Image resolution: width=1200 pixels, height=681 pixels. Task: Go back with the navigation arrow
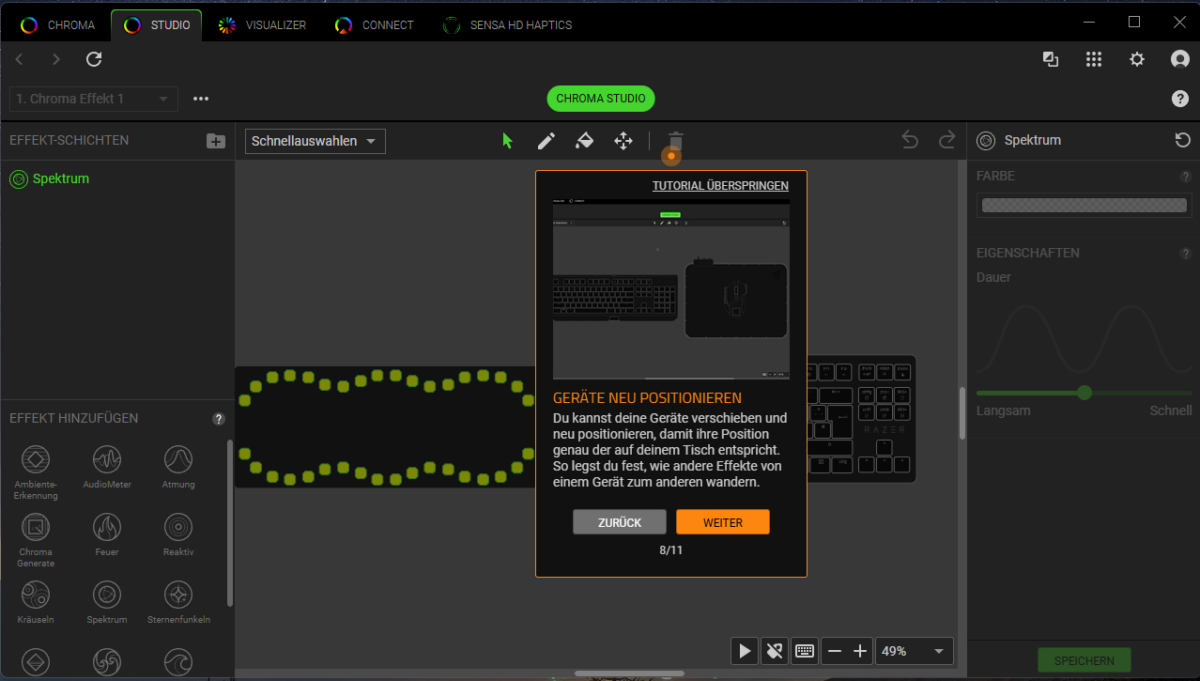click(x=19, y=60)
